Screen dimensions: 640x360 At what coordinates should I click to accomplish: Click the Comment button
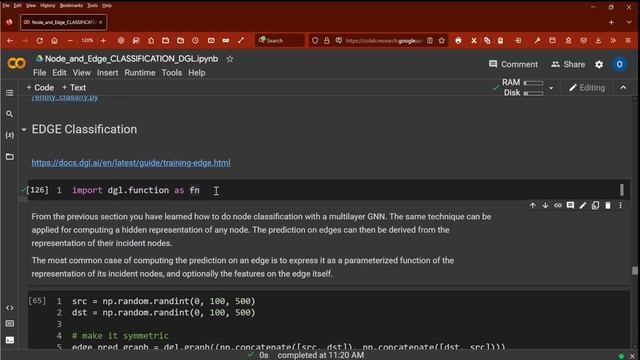point(513,64)
